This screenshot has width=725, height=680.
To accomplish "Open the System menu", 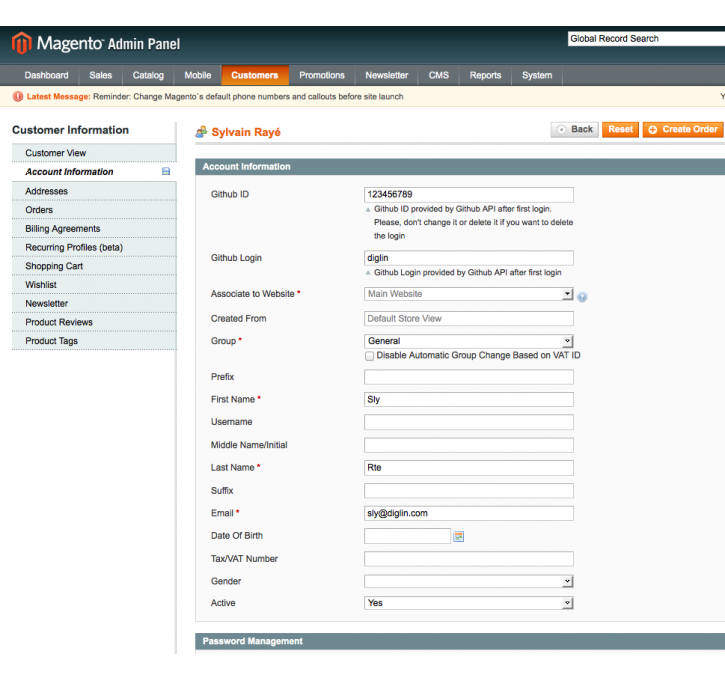I will pos(537,75).
